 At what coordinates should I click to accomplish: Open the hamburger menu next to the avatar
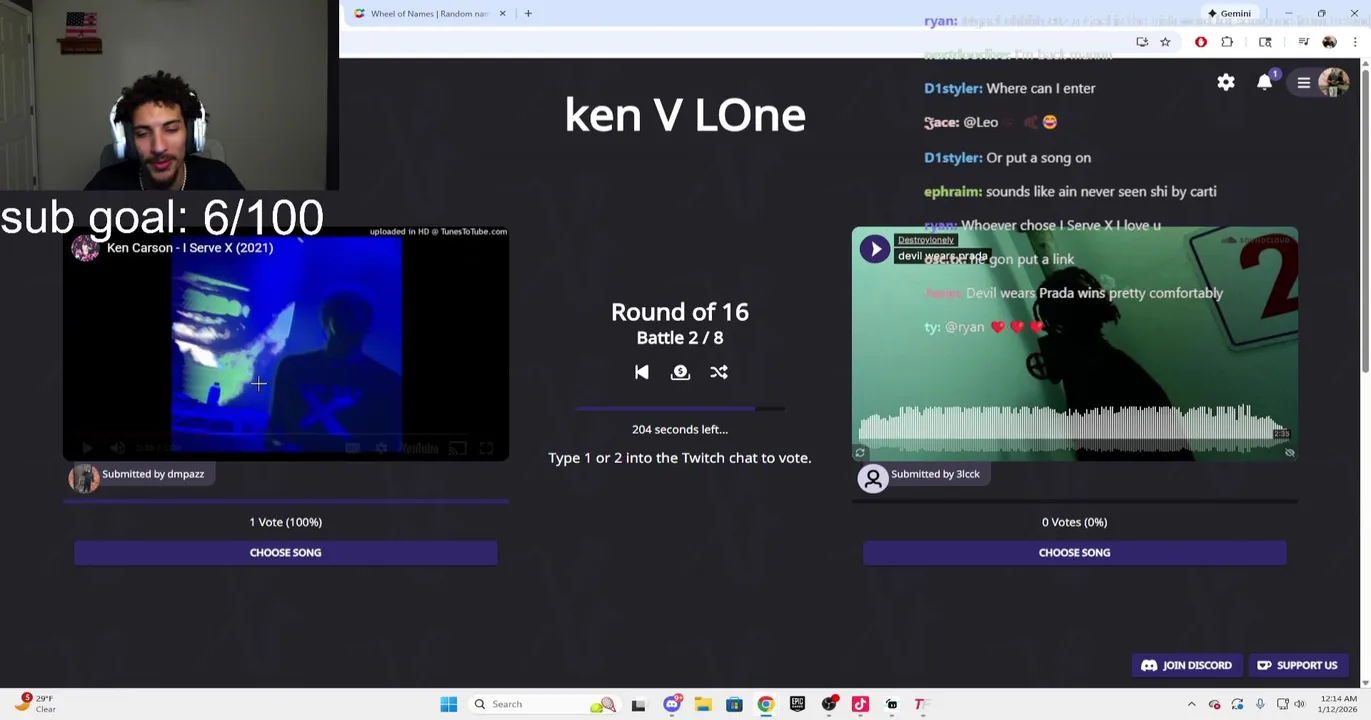point(1304,83)
